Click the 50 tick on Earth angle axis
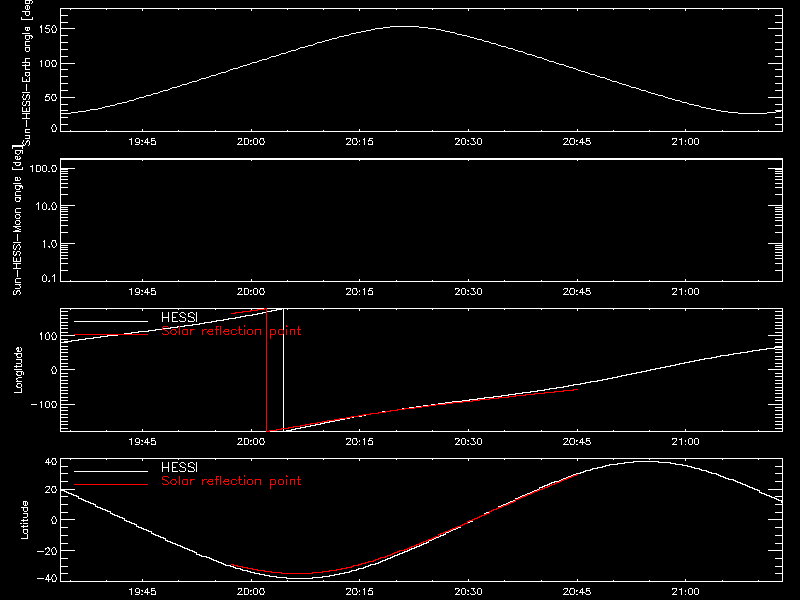The image size is (800, 600). click(51, 97)
